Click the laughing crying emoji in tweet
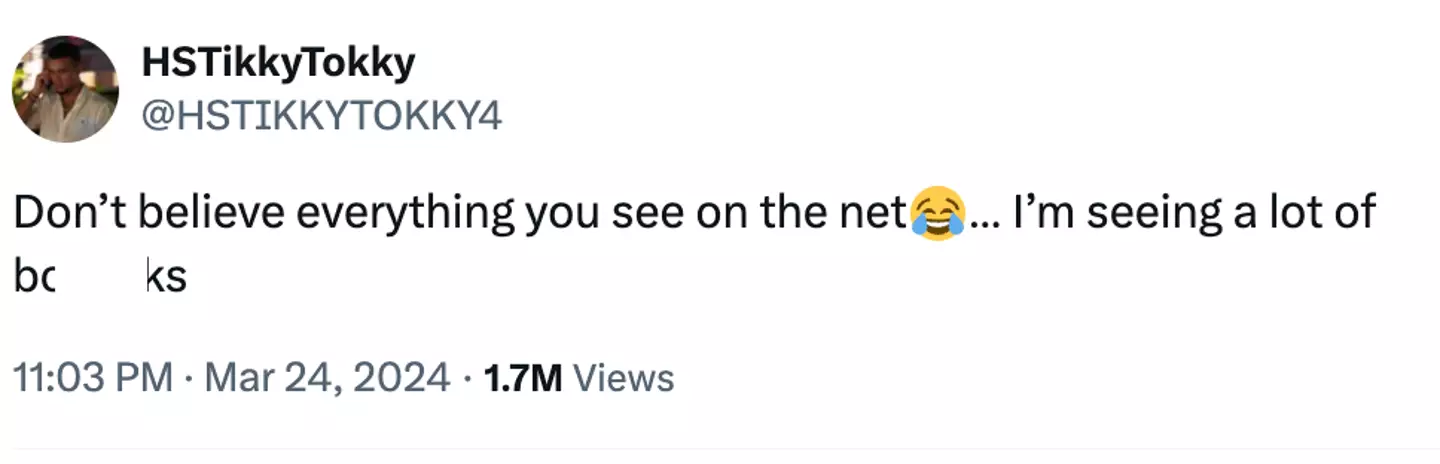The height and width of the screenshot is (464, 1440). 937,214
